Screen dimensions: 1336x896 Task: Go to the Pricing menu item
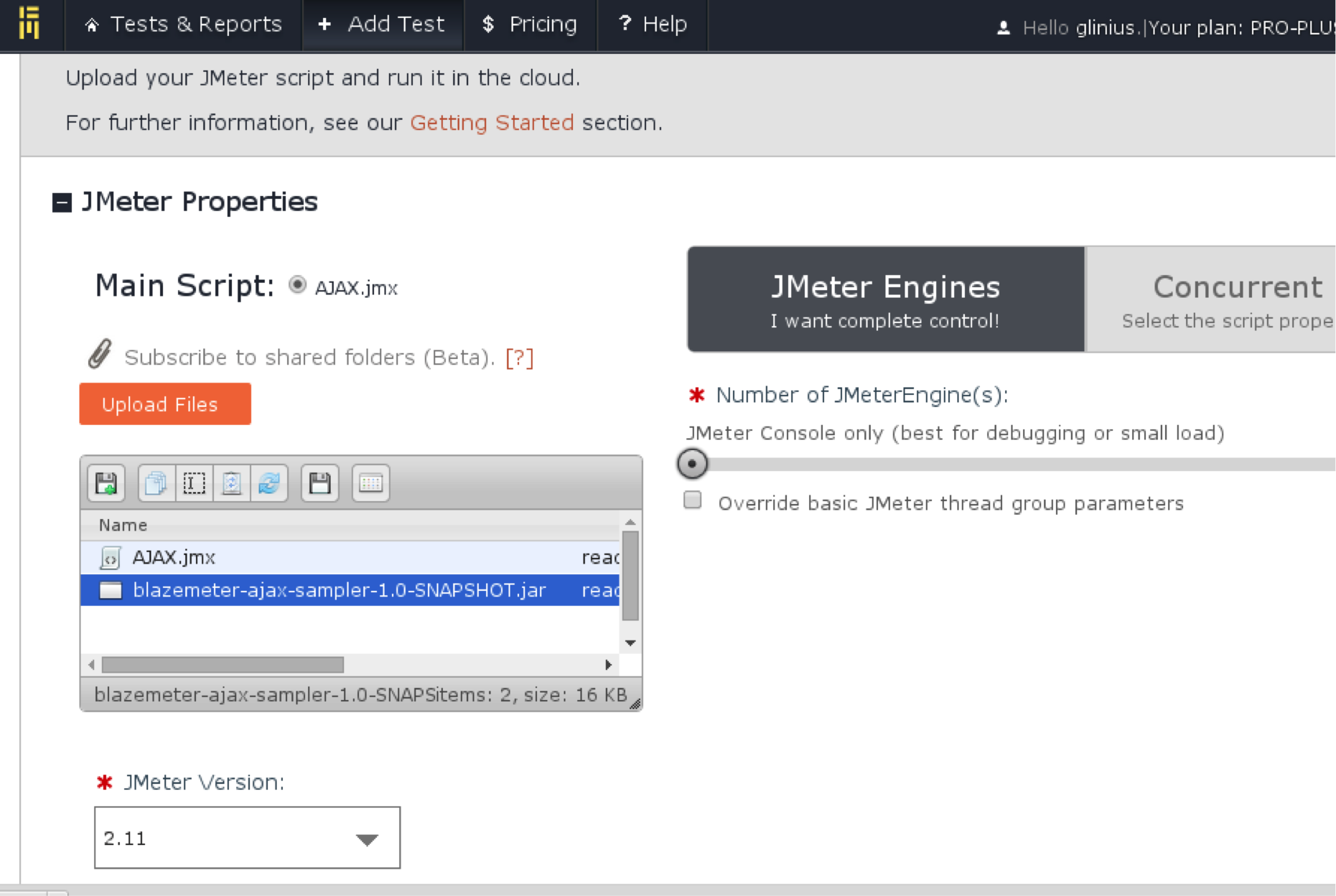point(531,25)
